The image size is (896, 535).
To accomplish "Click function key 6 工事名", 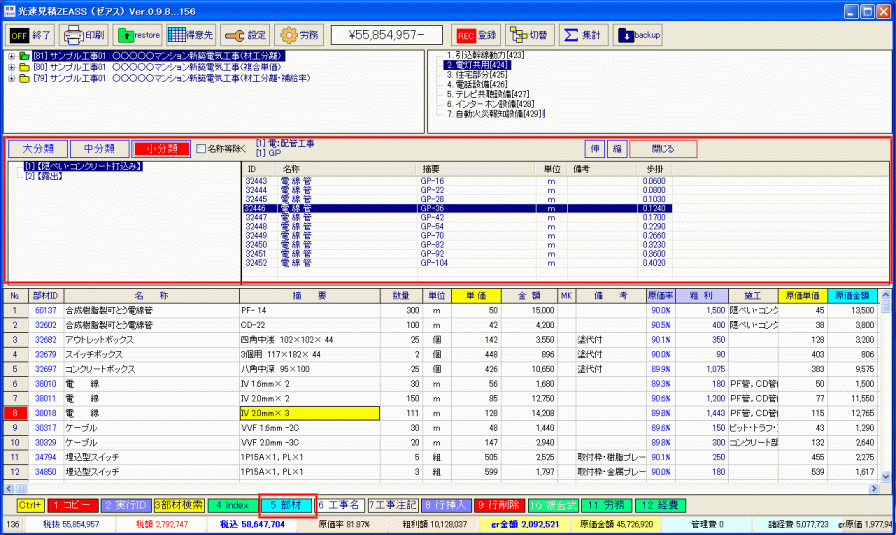I will [339, 505].
